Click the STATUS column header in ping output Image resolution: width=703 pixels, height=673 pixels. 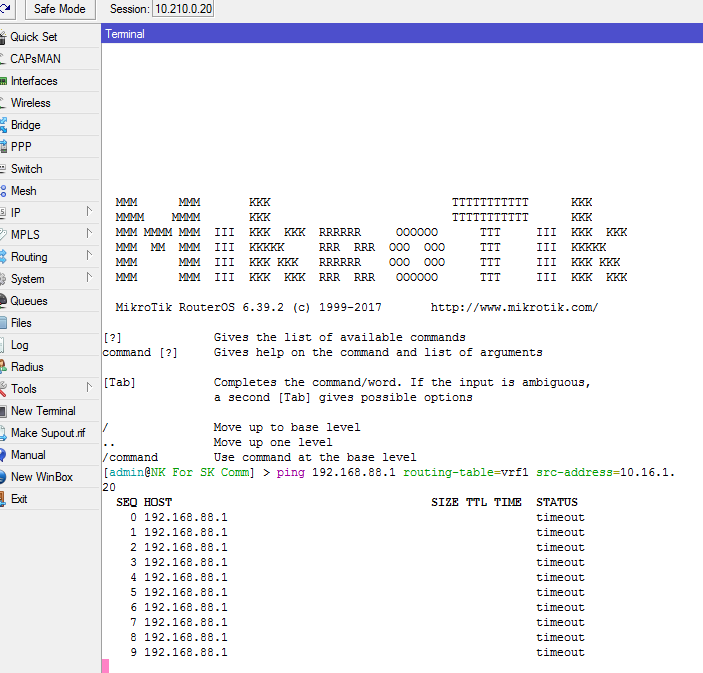(557, 502)
